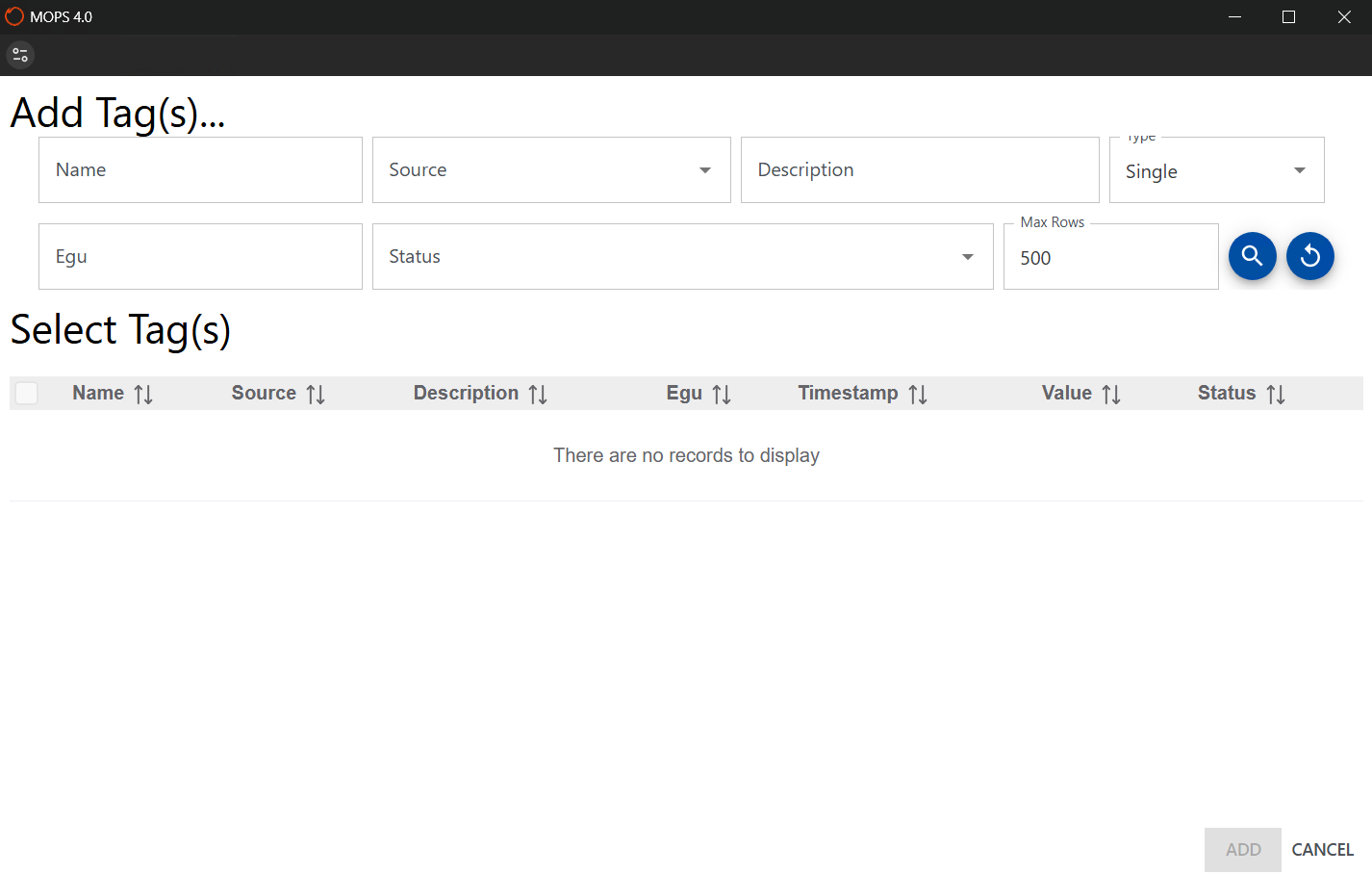Sort the Egu column using its arrows icon
Viewport: 1372px width, 874px height.
(722, 393)
